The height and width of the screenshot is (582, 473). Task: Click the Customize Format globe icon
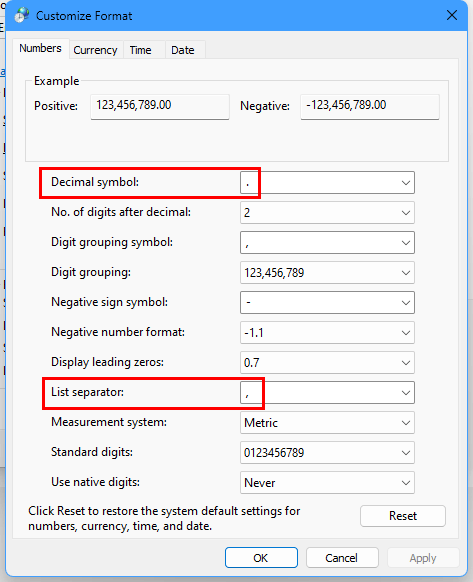pos(22,15)
